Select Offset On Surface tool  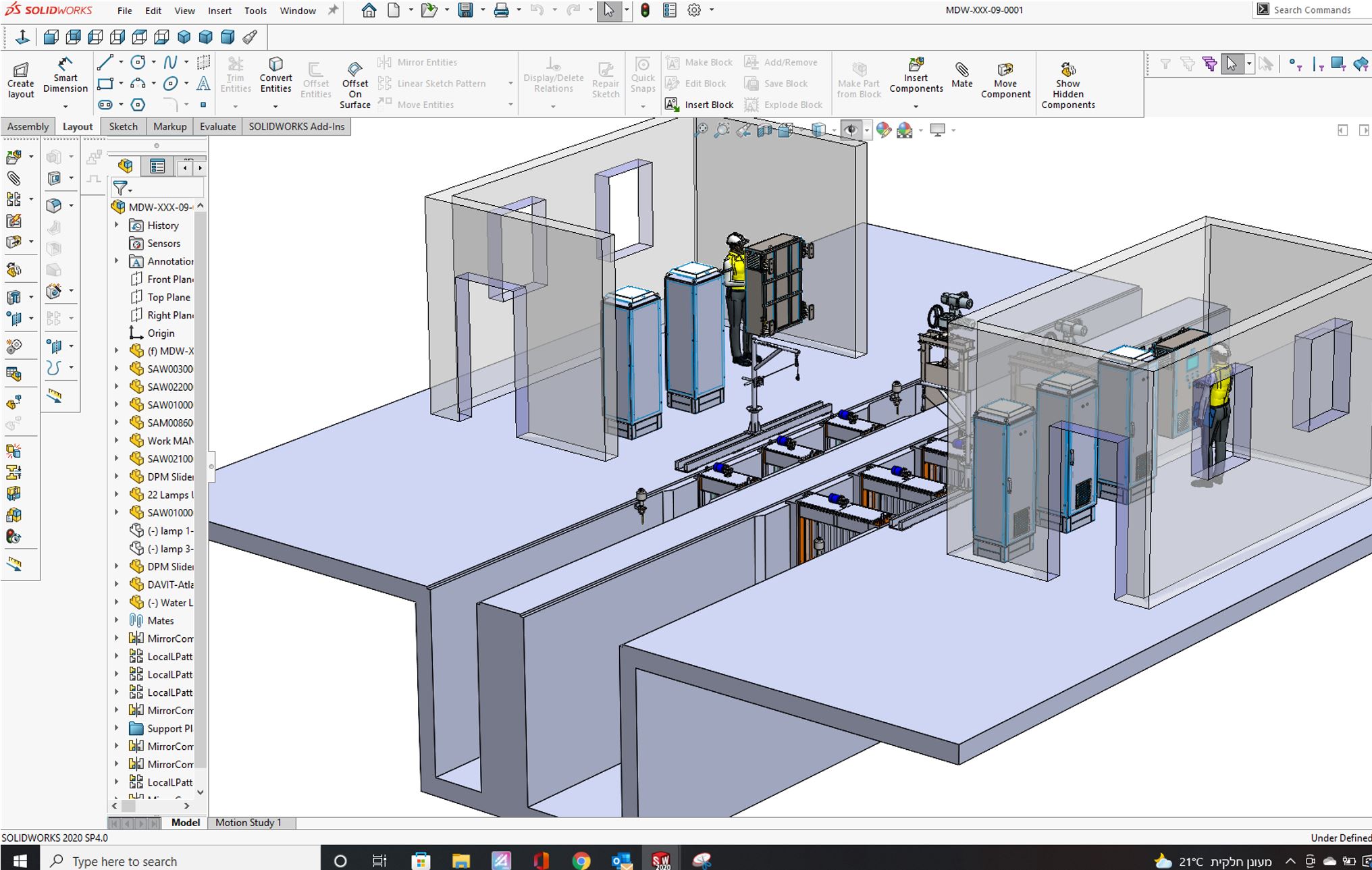(354, 85)
